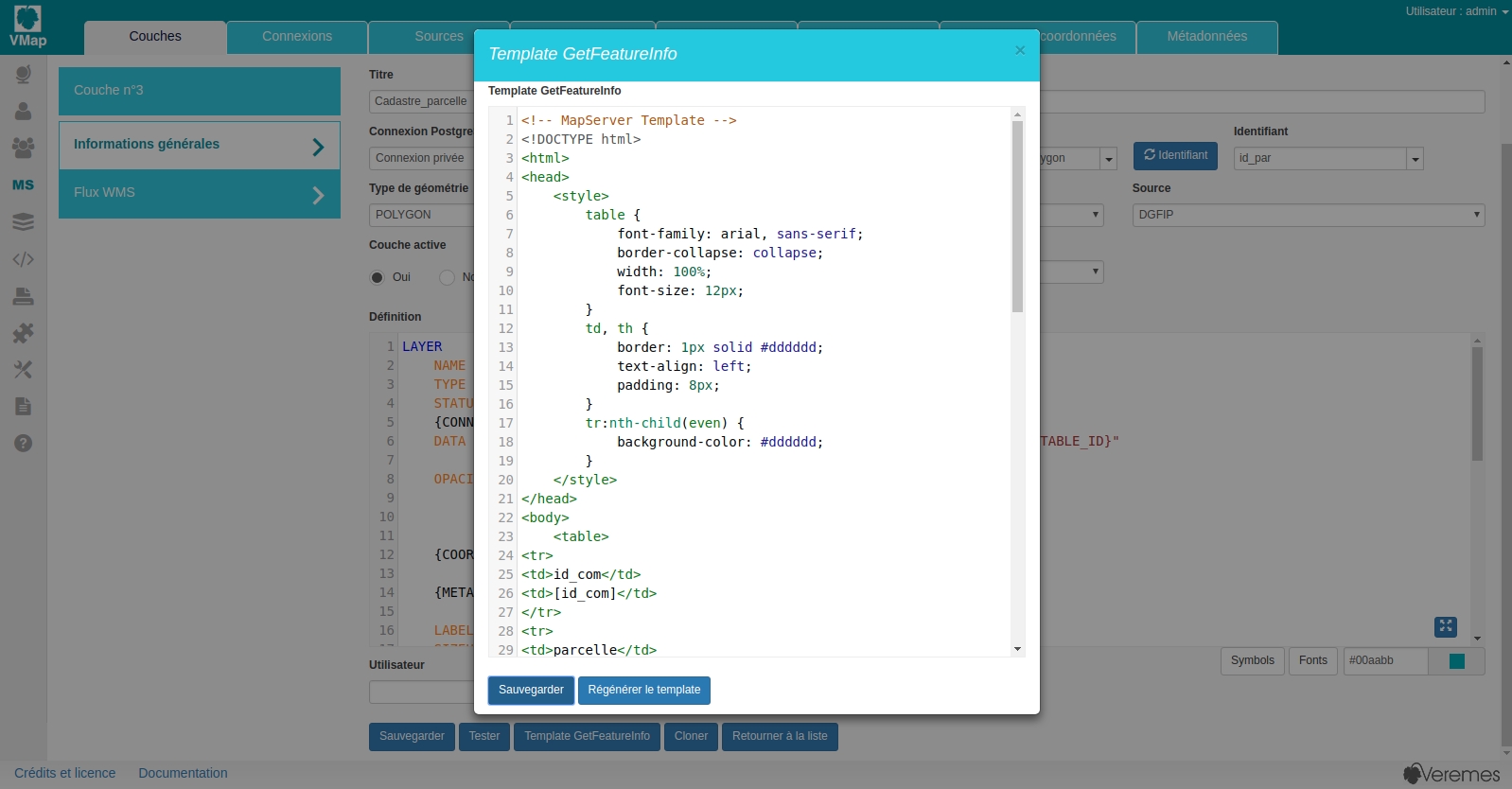
Task: Open the printer sidebar icon
Action: (x=24, y=296)
